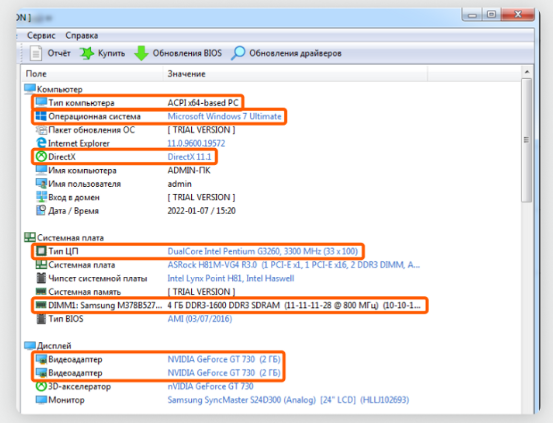Select the admin user name value
The width and height of the screenshot is (553, 423).
(180, 184)
